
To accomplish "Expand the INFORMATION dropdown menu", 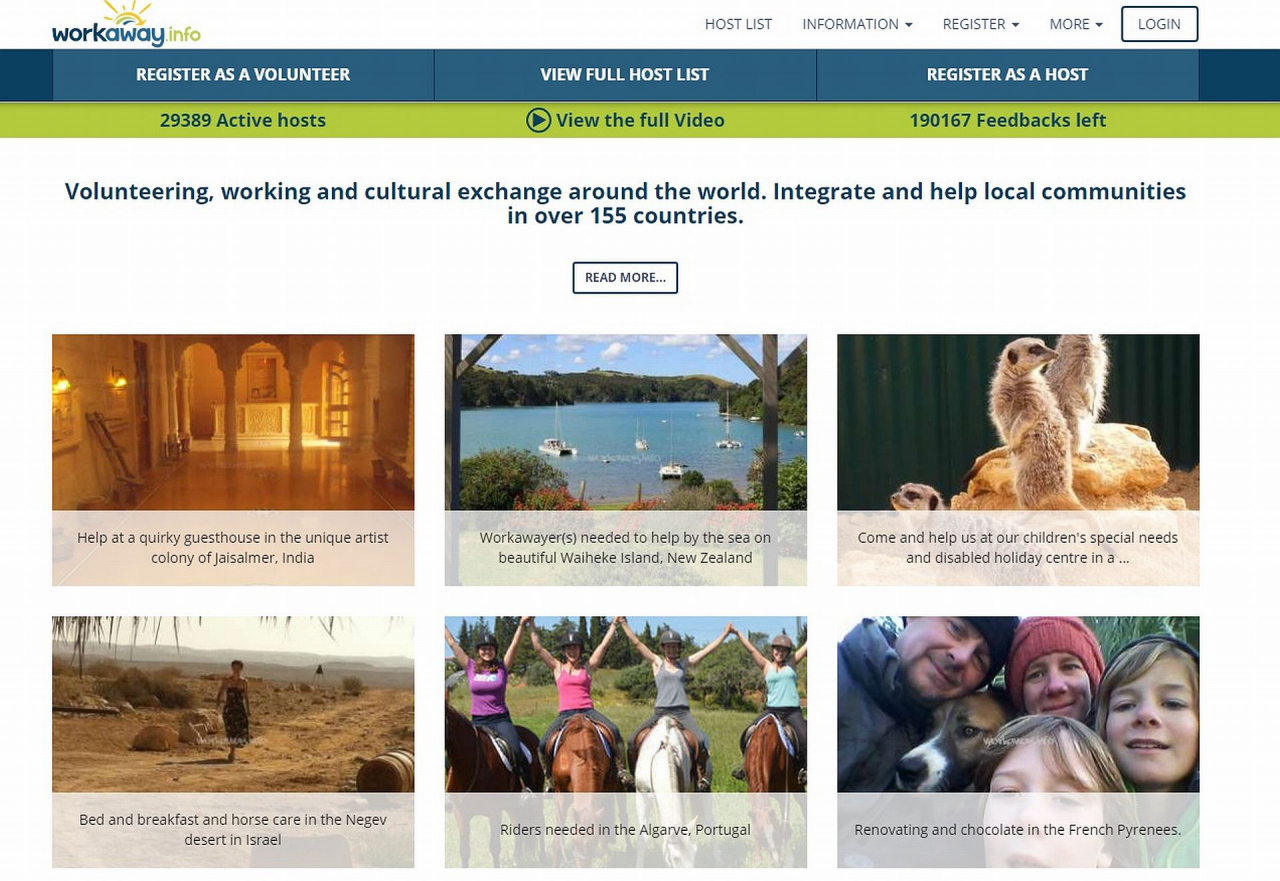I will pyautogui.click(x=857, y=24).
